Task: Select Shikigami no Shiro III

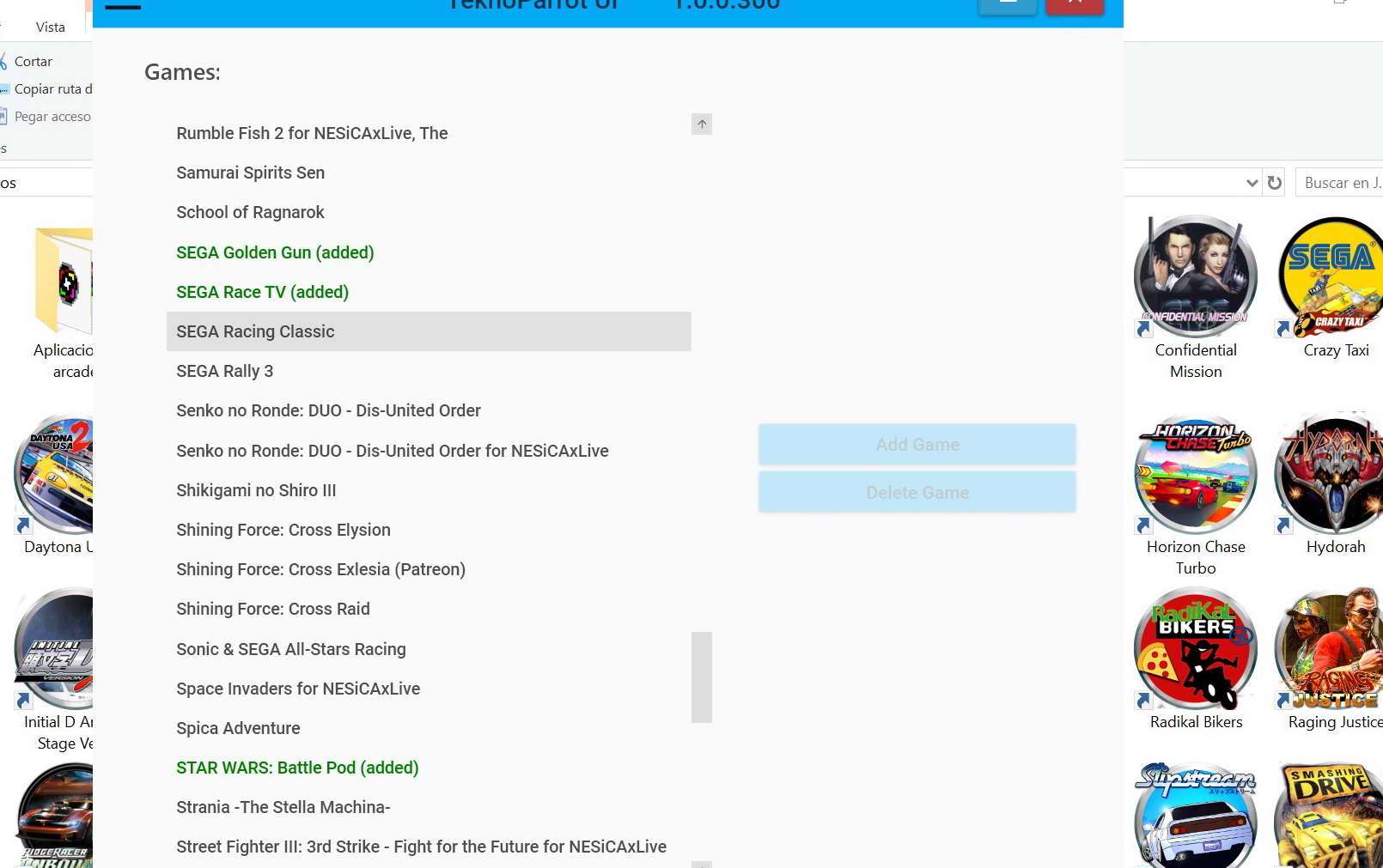Action: (x=429, y=490)
